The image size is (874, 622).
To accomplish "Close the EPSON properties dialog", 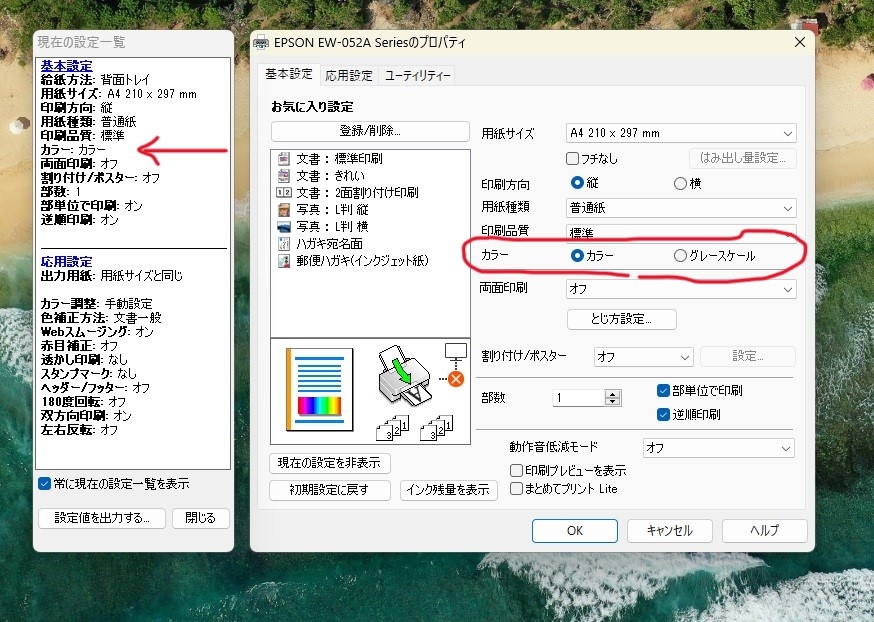I will click(x=800, y=42).
